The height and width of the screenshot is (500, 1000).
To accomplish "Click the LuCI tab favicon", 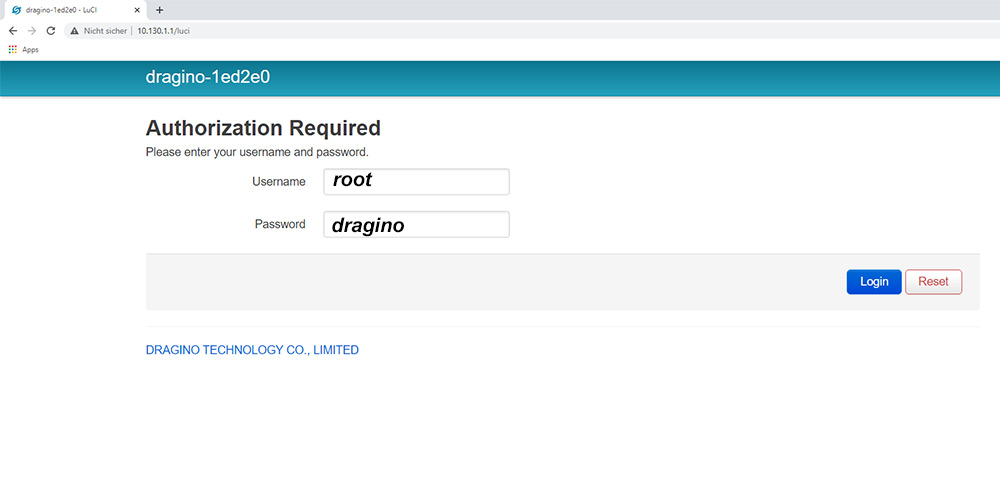I will (x=17, y=10).
